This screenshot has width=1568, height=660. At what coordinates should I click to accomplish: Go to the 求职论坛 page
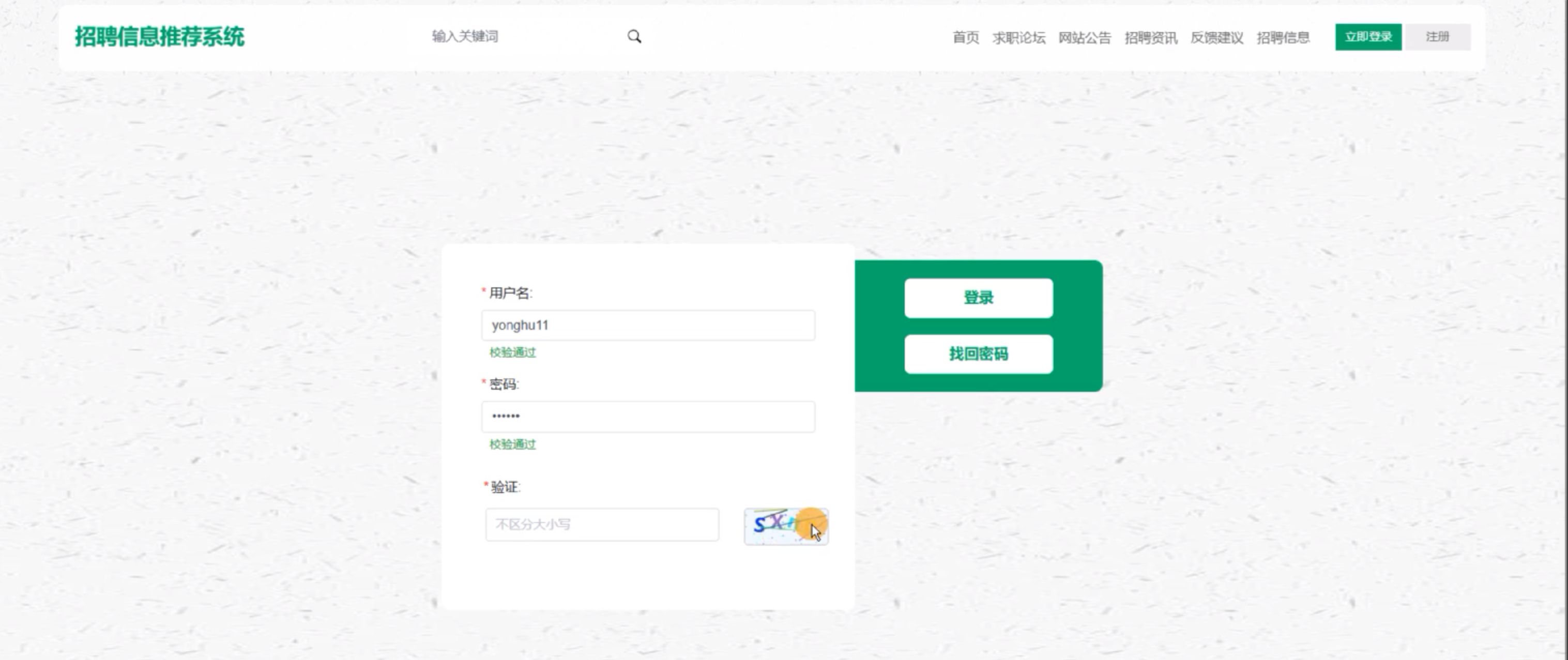click(x=1018, y=38)
